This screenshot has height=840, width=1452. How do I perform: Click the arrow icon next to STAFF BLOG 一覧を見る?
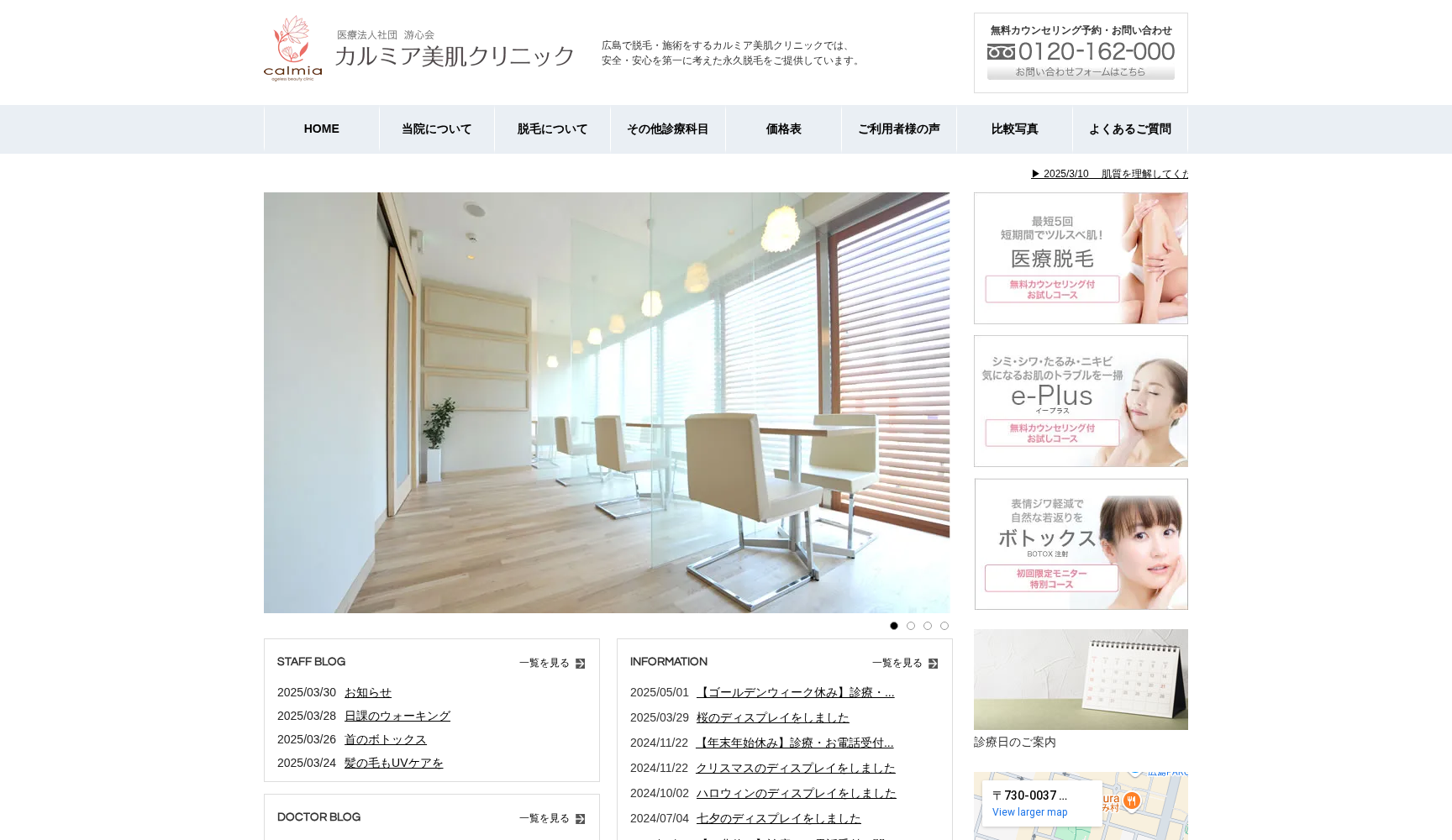pos(581,663)
